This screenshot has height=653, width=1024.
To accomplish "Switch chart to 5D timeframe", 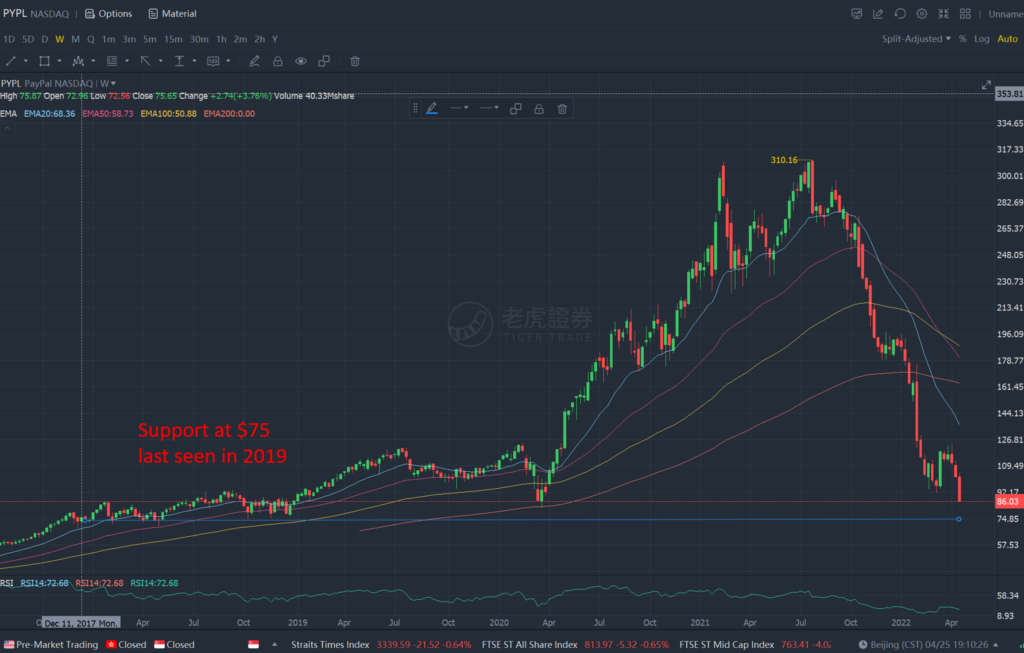I will [x=28, y=39].
